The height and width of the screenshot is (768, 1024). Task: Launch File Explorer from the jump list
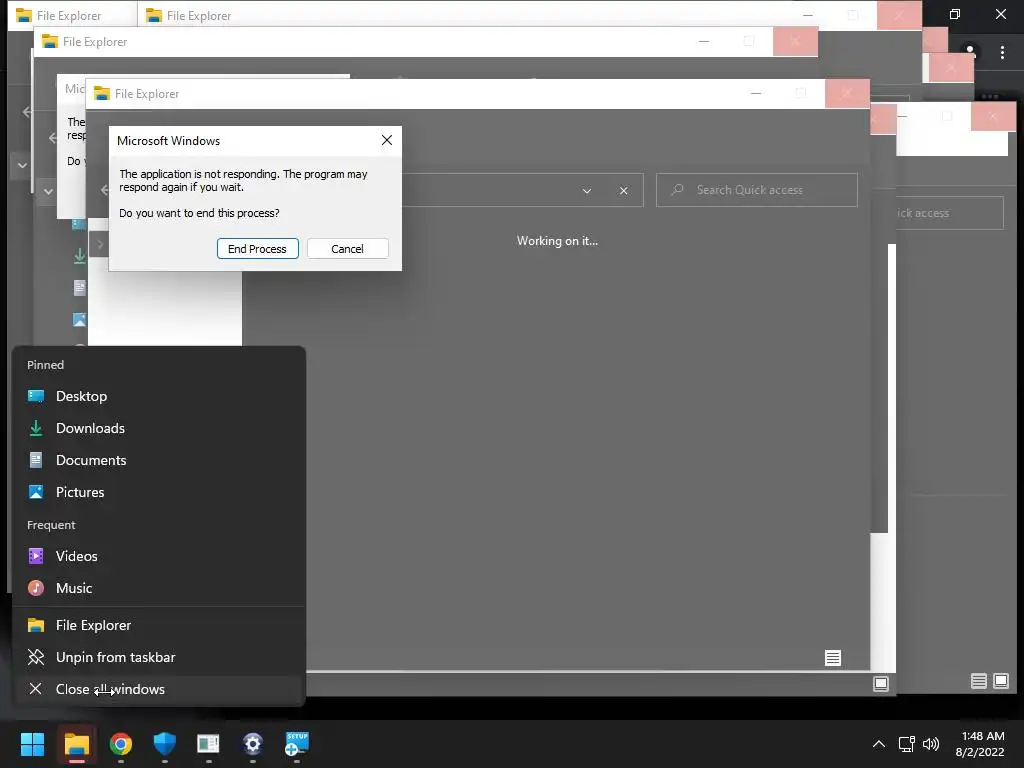pyautogui.click(x=159, y=626)
